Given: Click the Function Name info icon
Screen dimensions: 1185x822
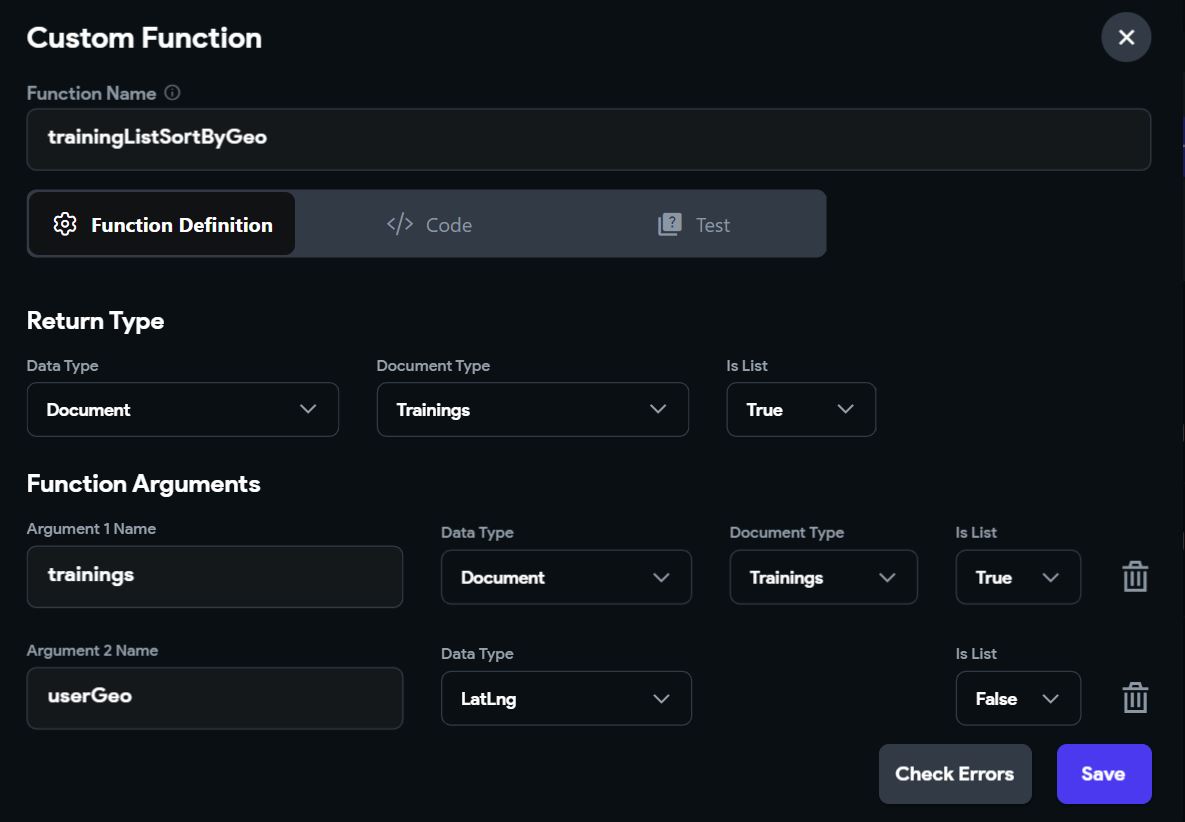Looking at the screenshot, I should pyautogui.click(x=172, y=93).
